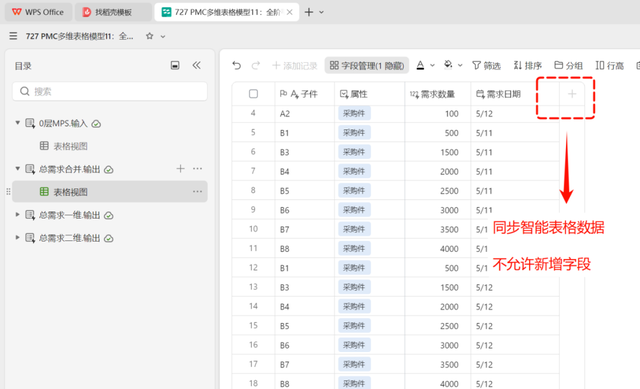Viewport: 640px width, 389px height.
Task: Switch to the 找稻壳模板 tab
Action: 113,12
